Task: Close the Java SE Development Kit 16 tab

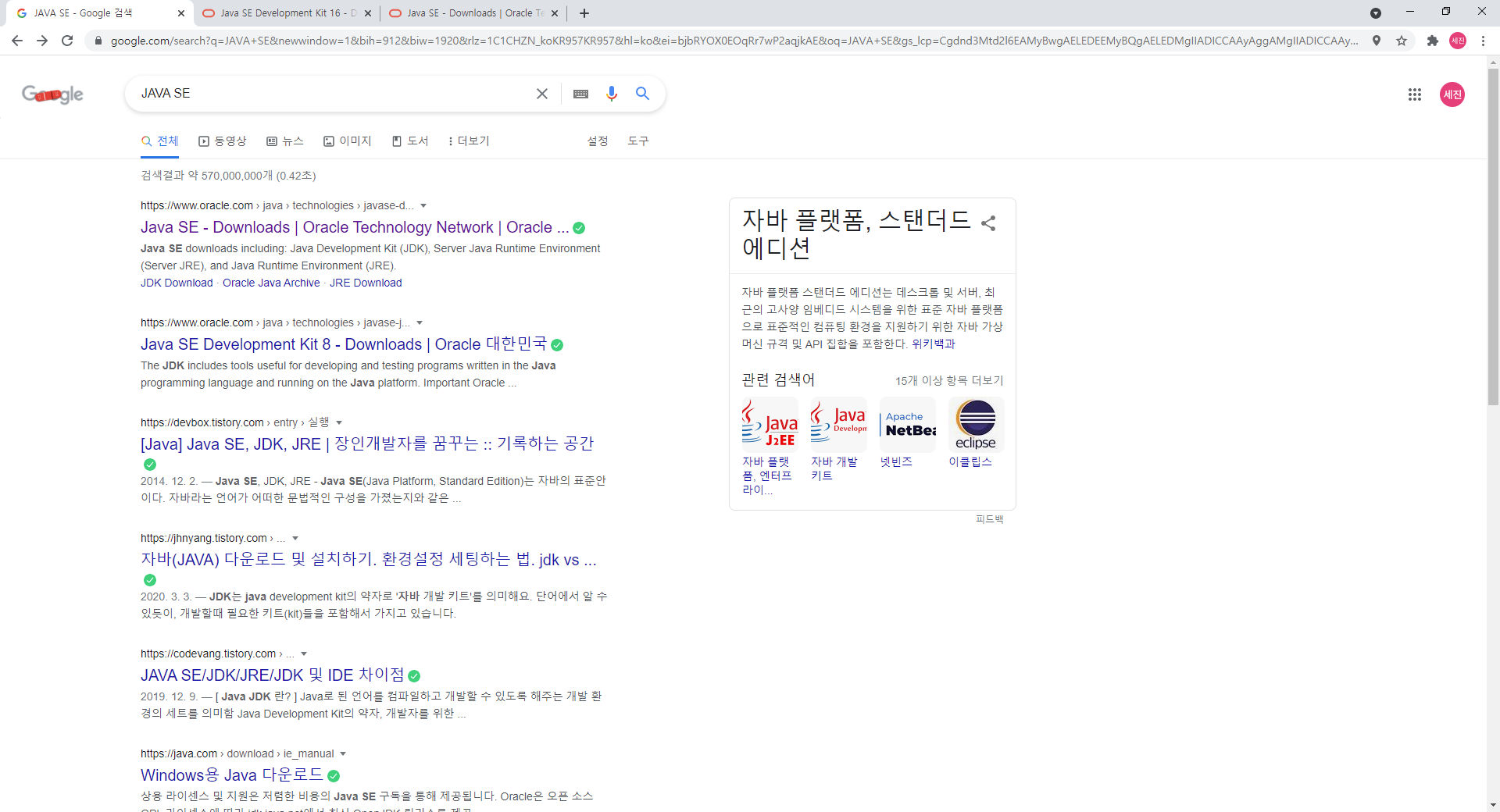Action: pos(368,13)
